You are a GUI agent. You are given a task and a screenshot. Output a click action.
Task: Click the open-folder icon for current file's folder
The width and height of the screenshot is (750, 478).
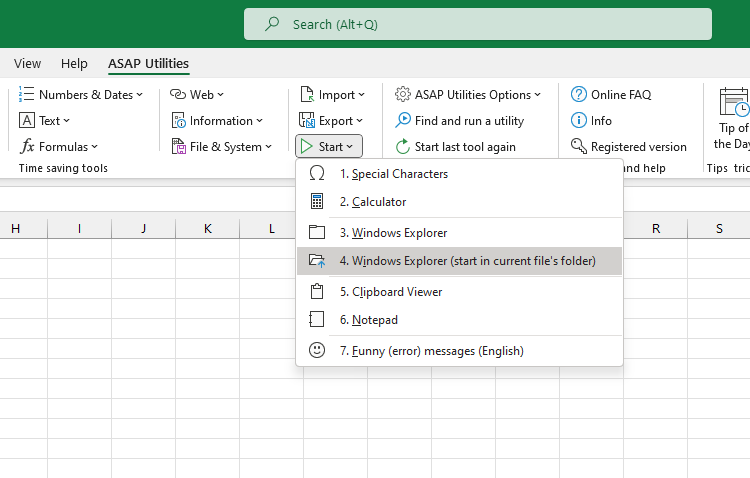coord(317,261)
